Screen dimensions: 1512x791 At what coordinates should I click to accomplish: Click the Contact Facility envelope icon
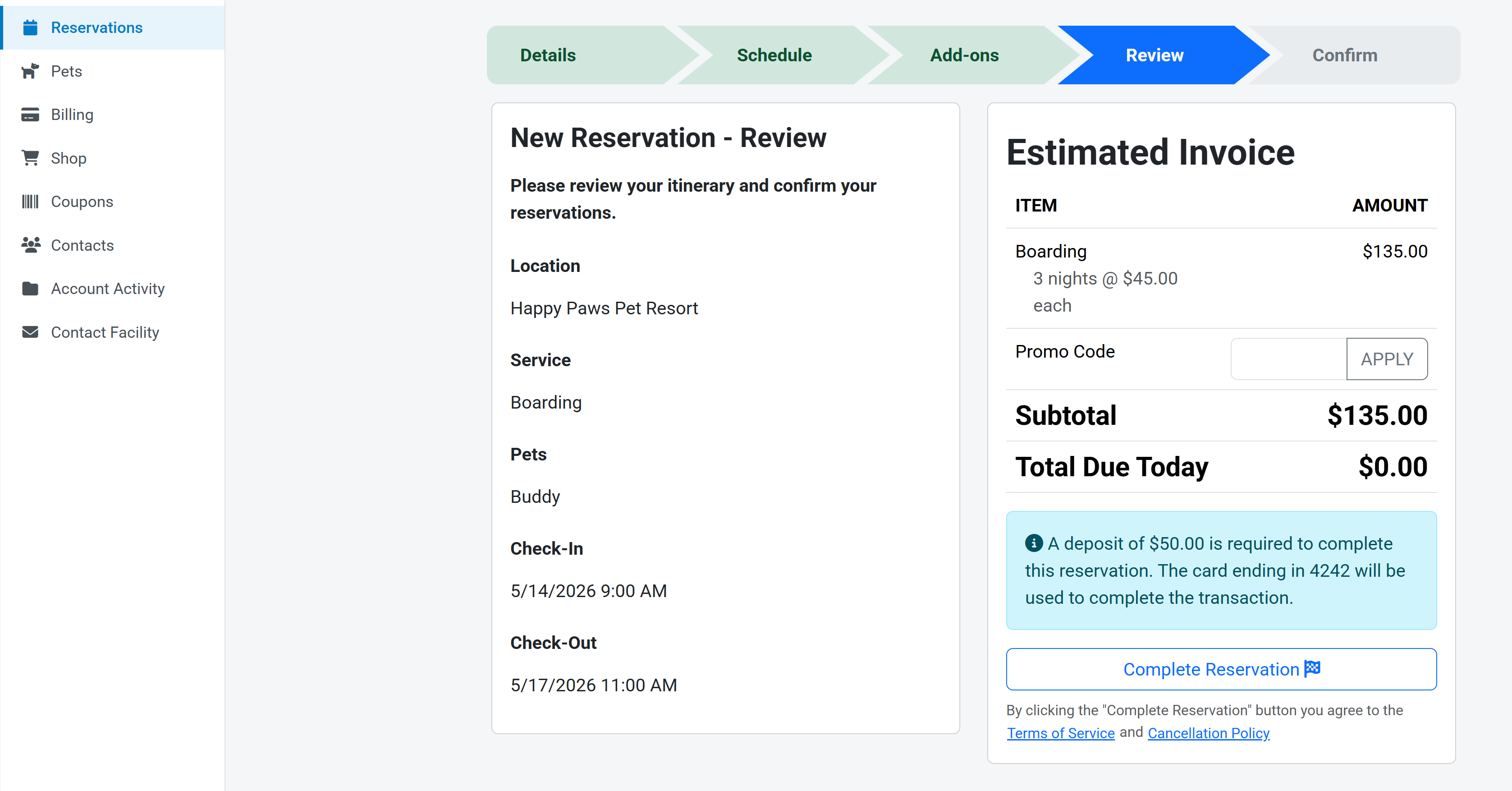[31, 332]
